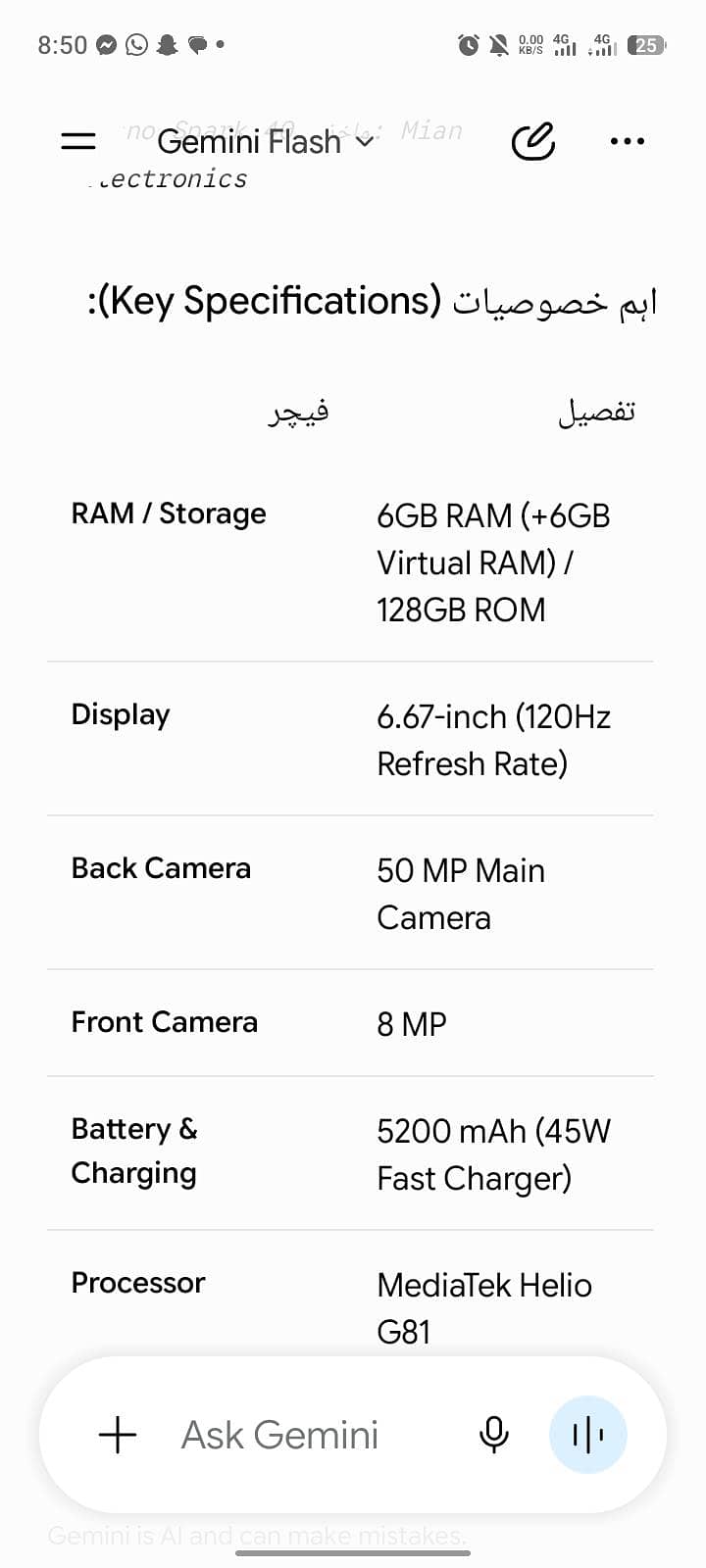Screen dimensions: 706x1568
Task: Select the 5200 mAh battery detail text
Action: pos(493,1154)
